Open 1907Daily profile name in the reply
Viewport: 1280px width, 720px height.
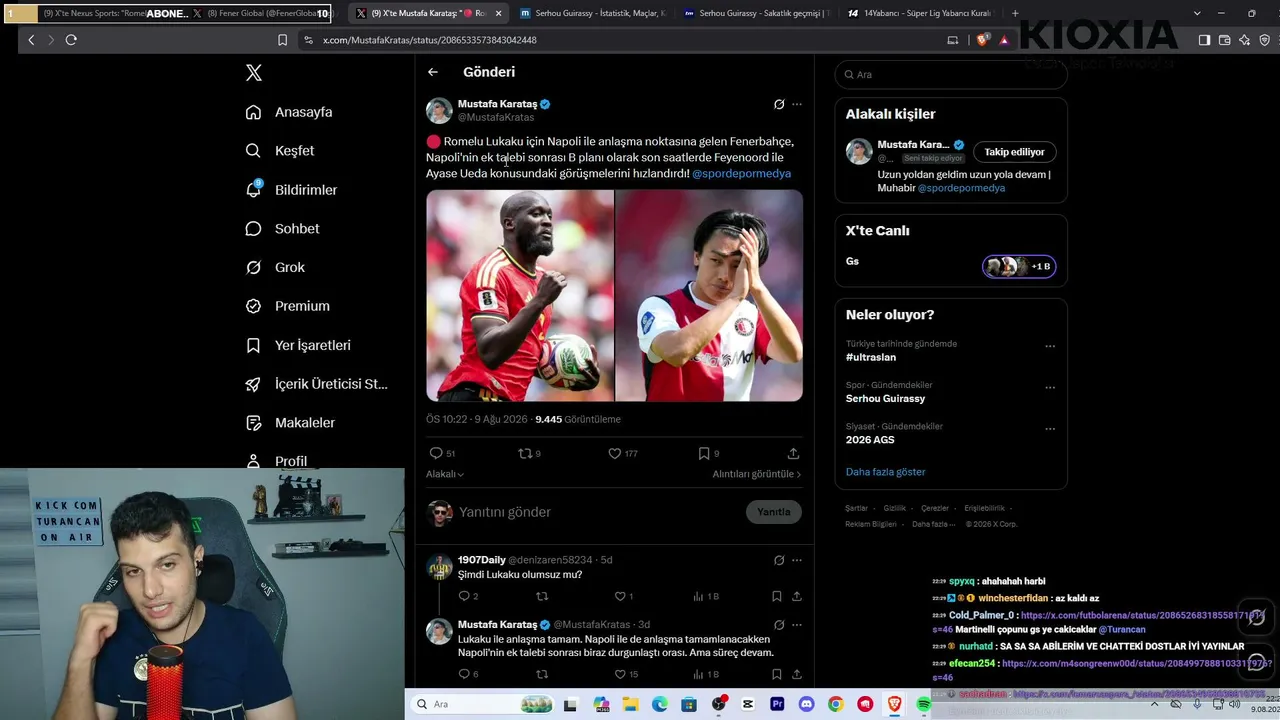click(482, 560)
